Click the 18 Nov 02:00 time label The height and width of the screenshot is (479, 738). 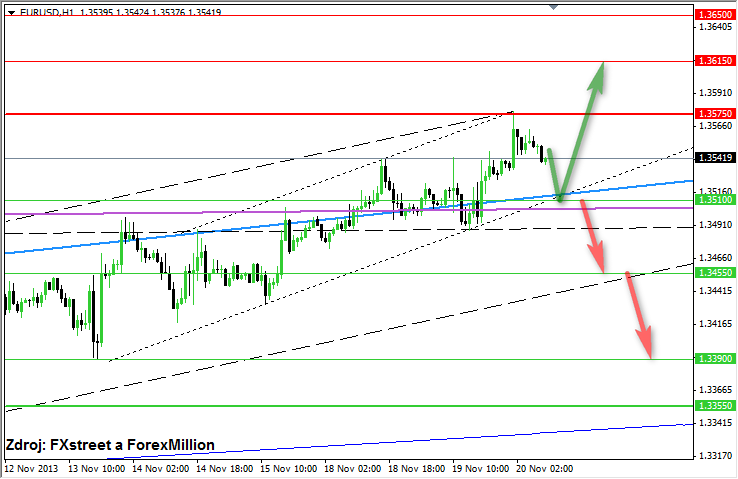pyautogui.click(x=353, y=469)
